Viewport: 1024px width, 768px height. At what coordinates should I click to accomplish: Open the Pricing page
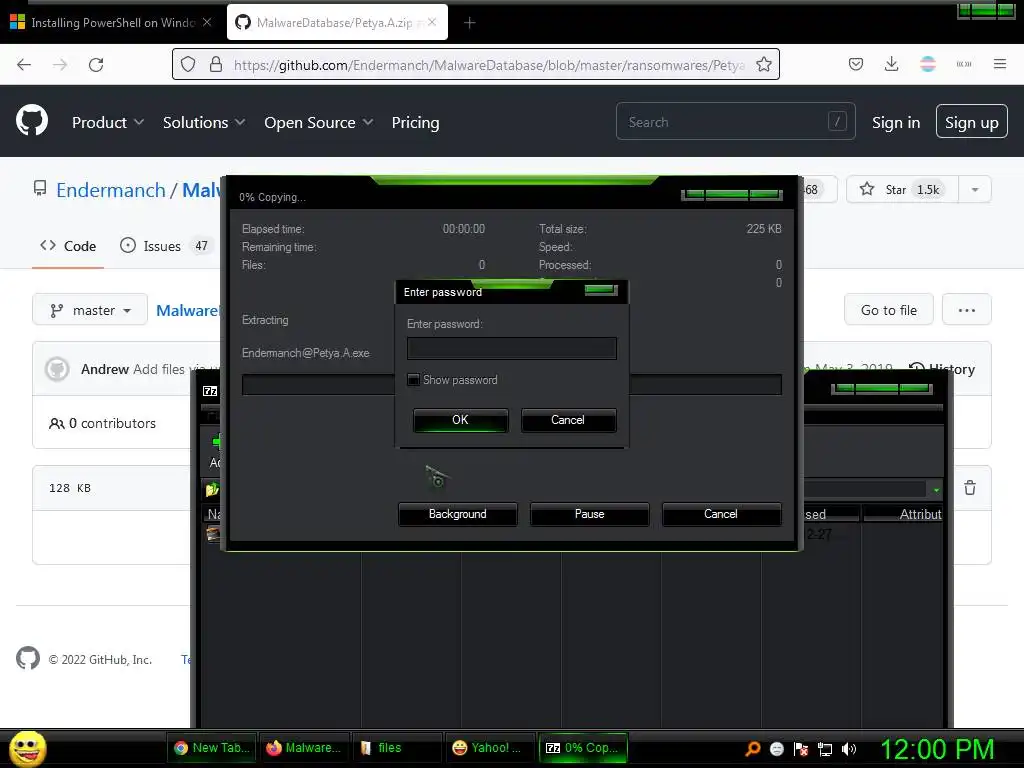[415, 123]
